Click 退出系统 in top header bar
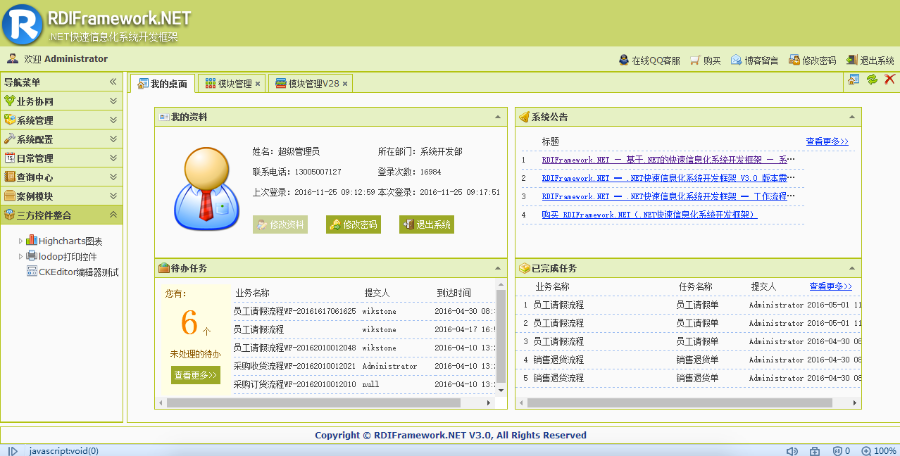This screenshot has width=900, height=456. coord(870,60)
